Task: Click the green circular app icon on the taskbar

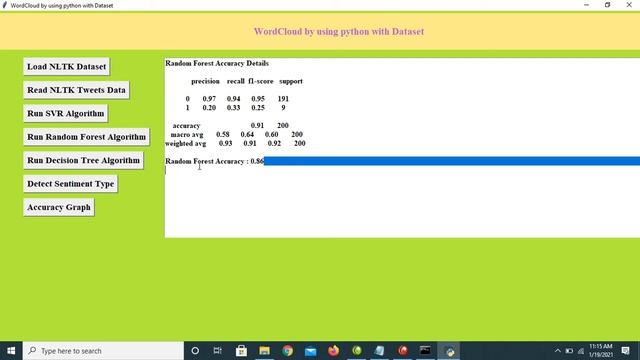Action: [x=357, y=351]
